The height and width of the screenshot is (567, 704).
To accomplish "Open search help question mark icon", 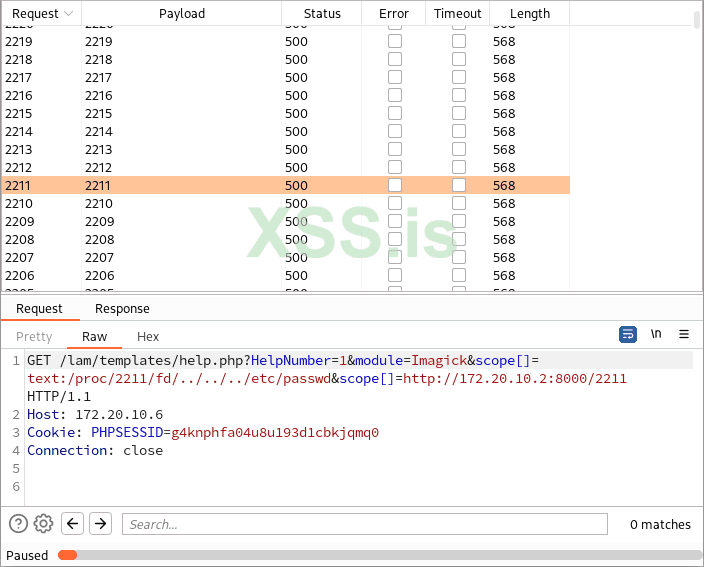I will [18, 524].
